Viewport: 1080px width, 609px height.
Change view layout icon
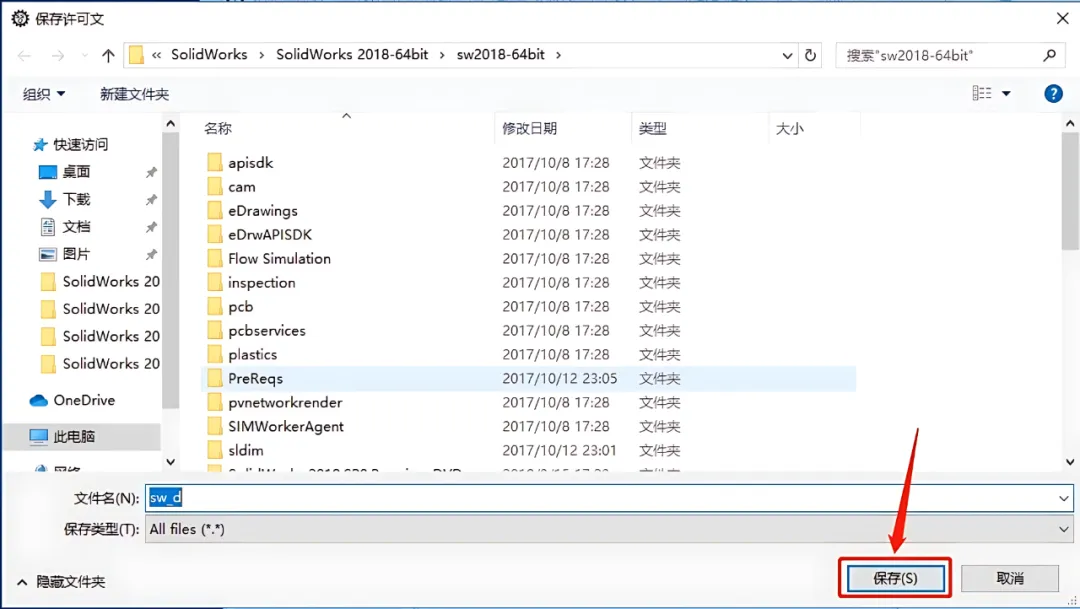point(982,93)
